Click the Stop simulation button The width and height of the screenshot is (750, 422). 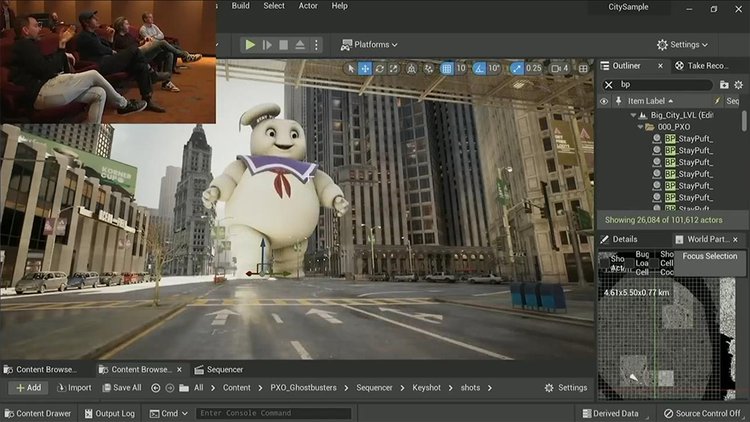click(x=285, y=45)
